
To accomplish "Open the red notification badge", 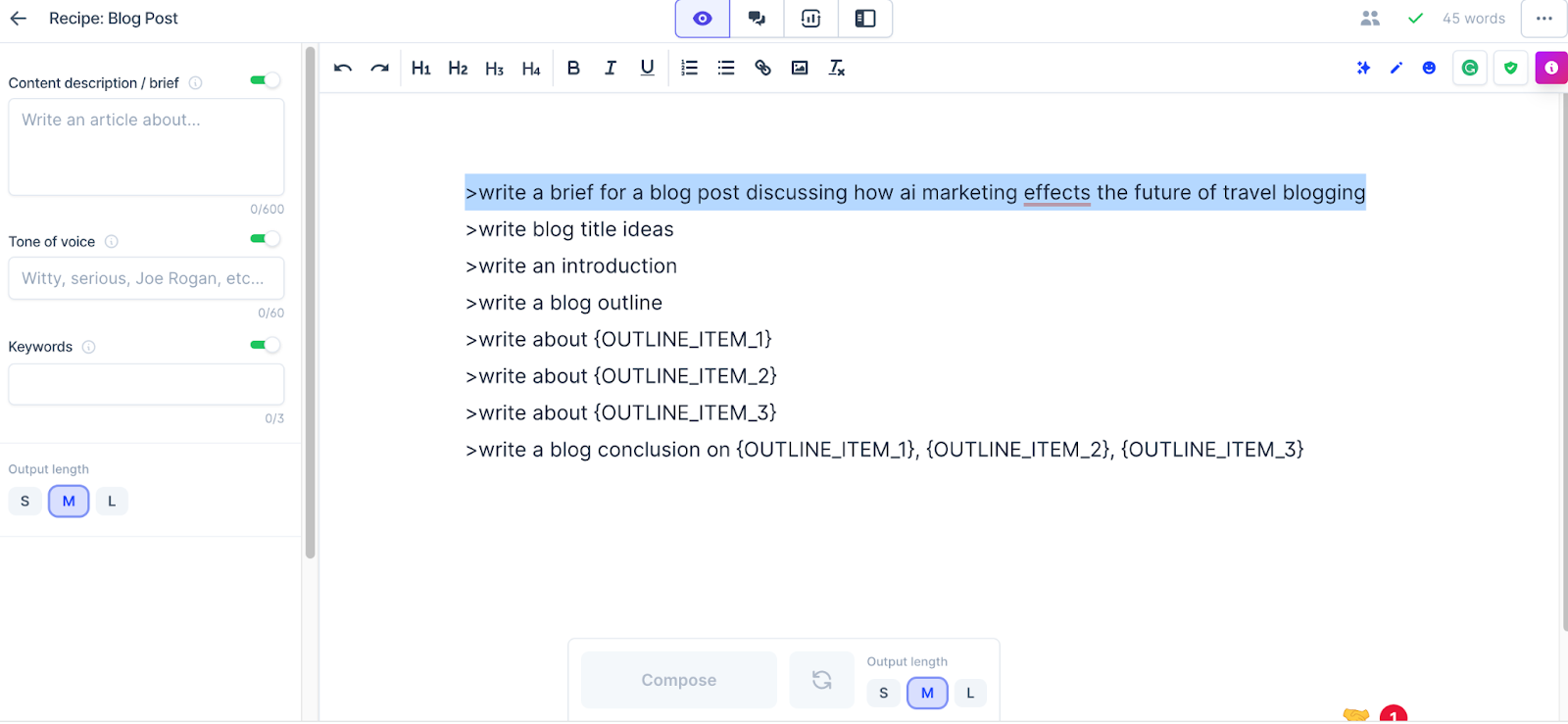I will point(1394,715).
